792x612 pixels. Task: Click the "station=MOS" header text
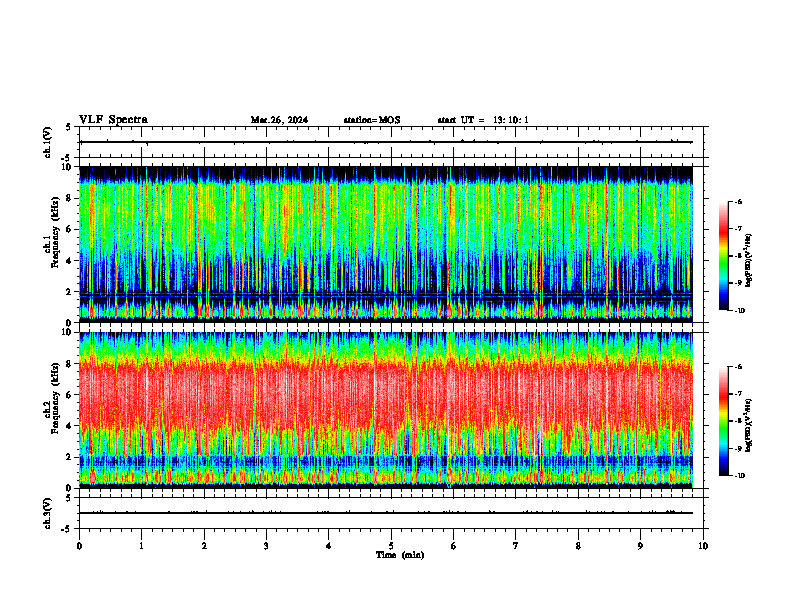(x=372, y=120)
